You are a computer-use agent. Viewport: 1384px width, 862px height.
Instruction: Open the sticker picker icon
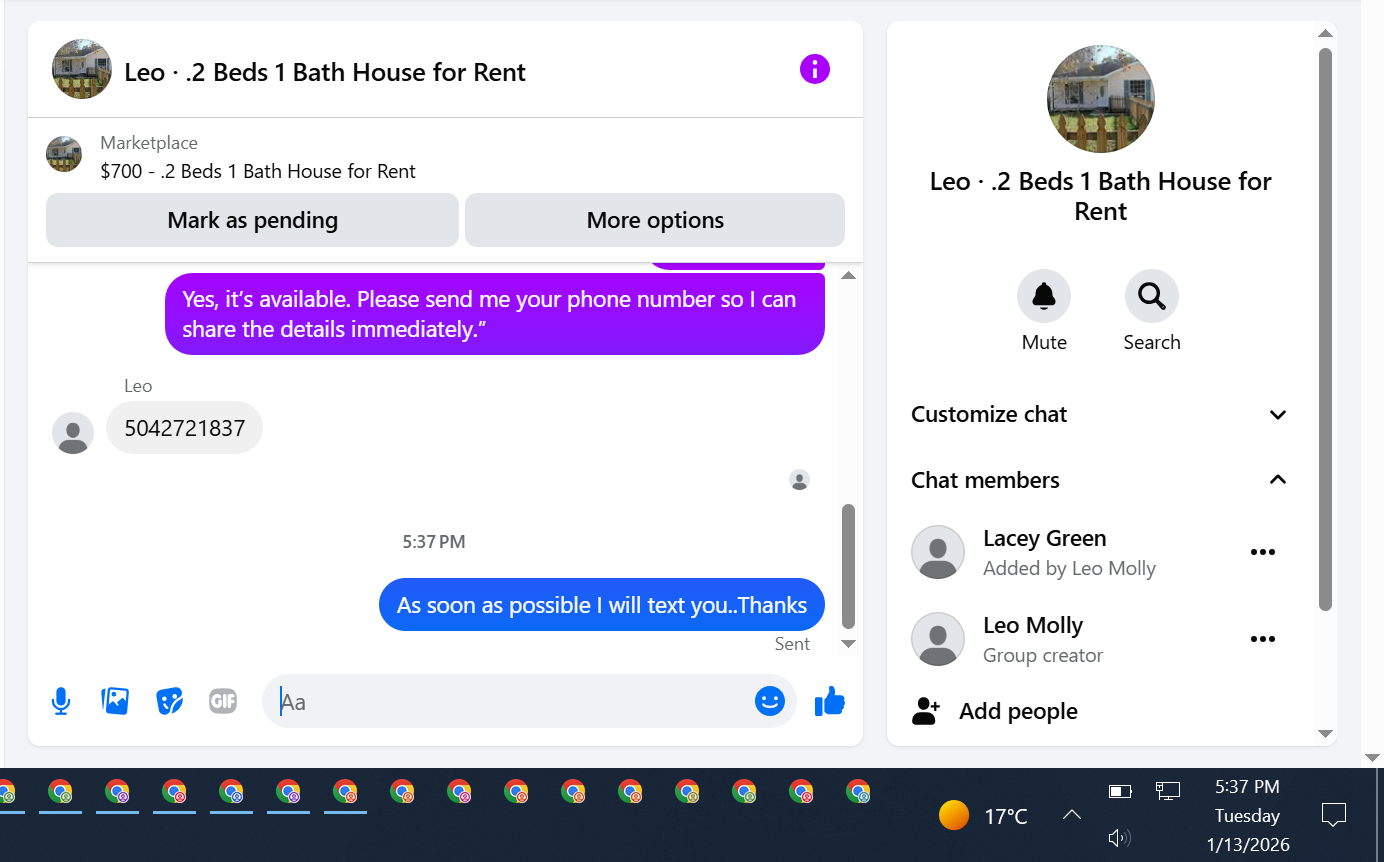[170, 701]
